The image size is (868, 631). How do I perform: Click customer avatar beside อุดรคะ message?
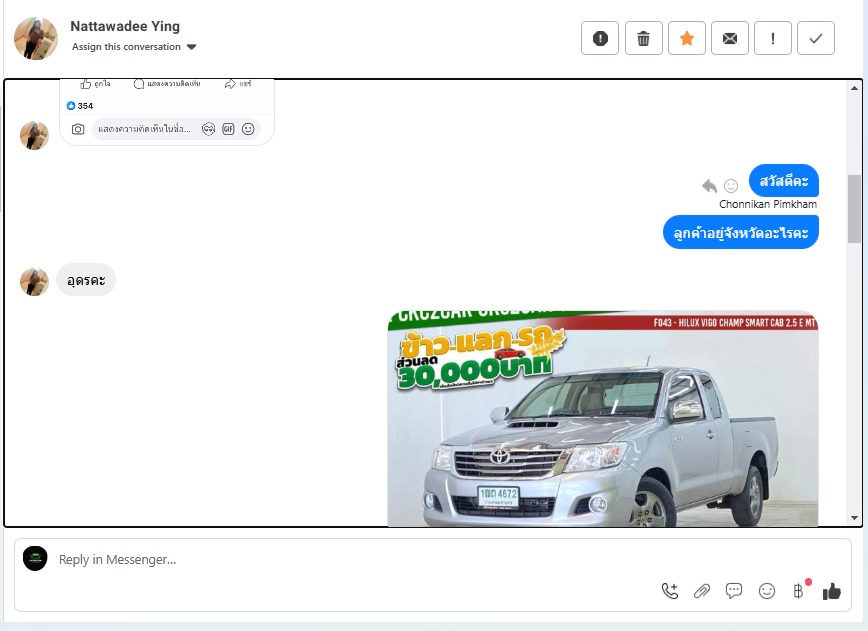[34, 282]
